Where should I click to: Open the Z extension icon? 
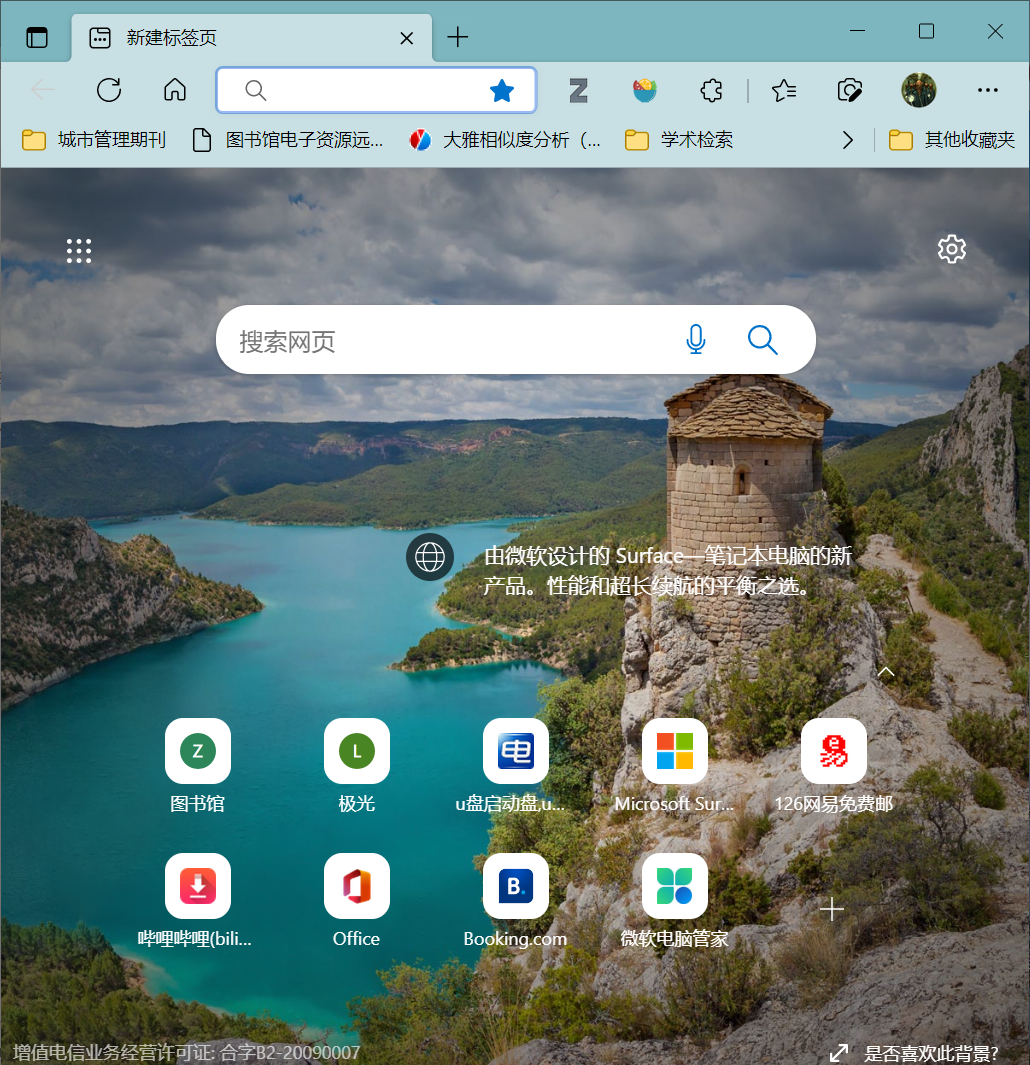pyautogui.click(x=578, y=90)
